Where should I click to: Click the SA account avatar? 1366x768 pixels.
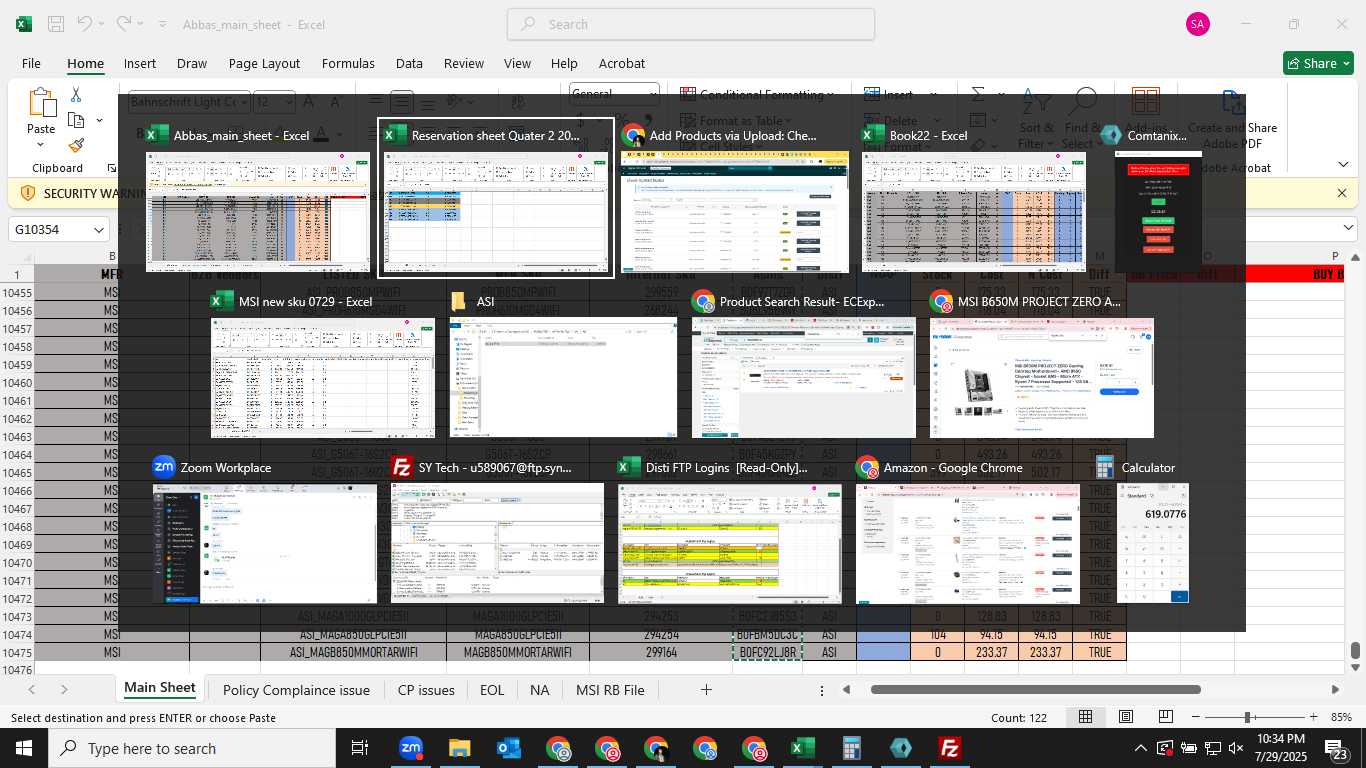[x=1198, y=24]
